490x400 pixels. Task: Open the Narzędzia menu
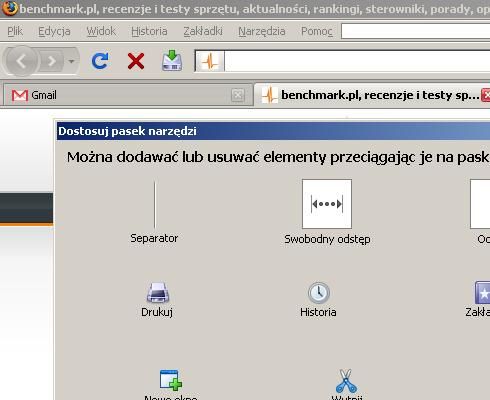(x=262, y=31)
